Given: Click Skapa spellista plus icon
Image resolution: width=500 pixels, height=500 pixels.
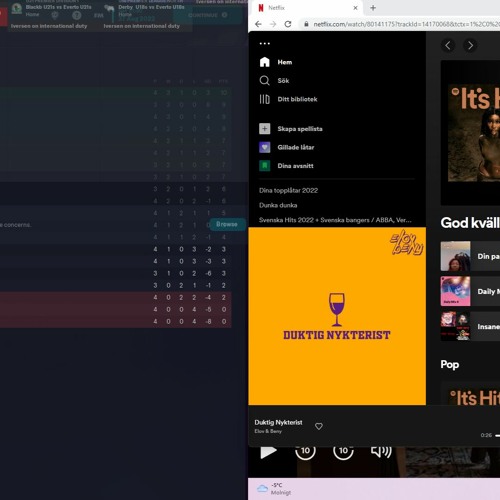Looking at the screenshot, I should click(x=265, y=129).
